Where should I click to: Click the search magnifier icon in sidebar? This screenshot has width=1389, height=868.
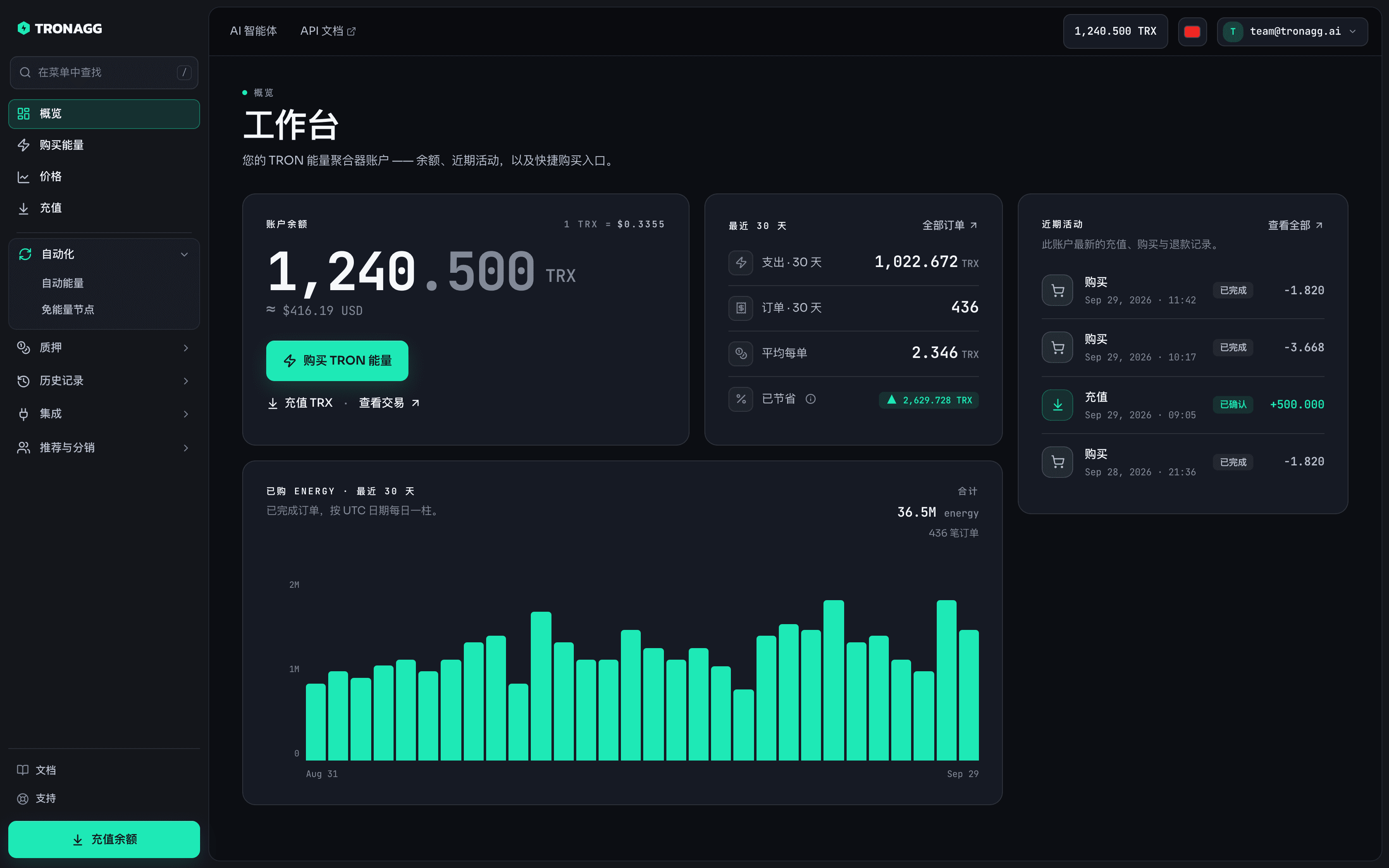click(25, 72)
